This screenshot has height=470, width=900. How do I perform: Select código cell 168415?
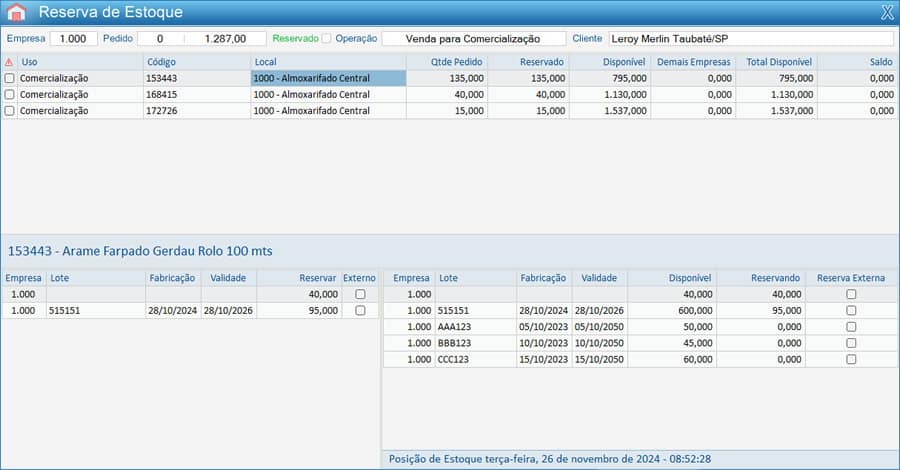(196, 94)
